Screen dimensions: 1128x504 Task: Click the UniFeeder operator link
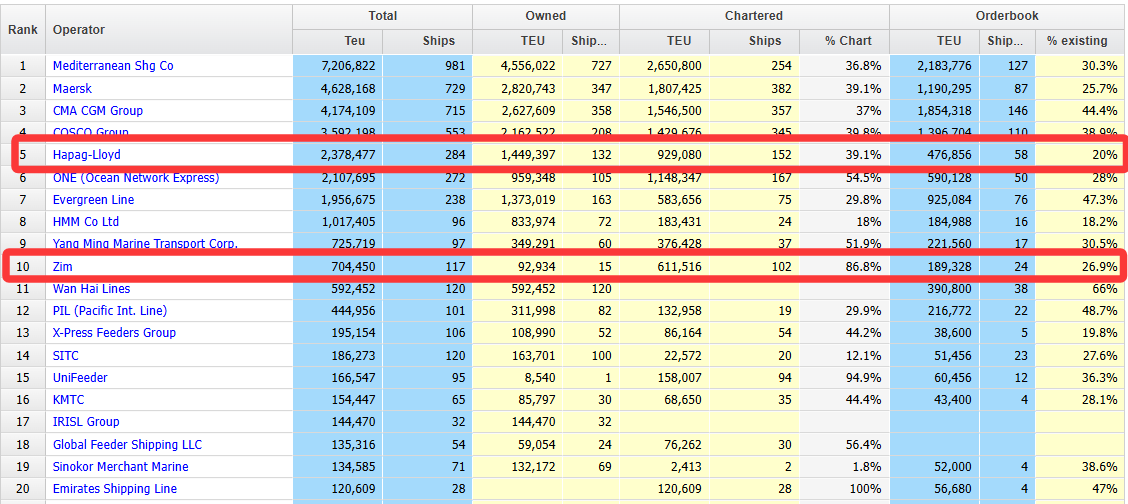[80, 378]
